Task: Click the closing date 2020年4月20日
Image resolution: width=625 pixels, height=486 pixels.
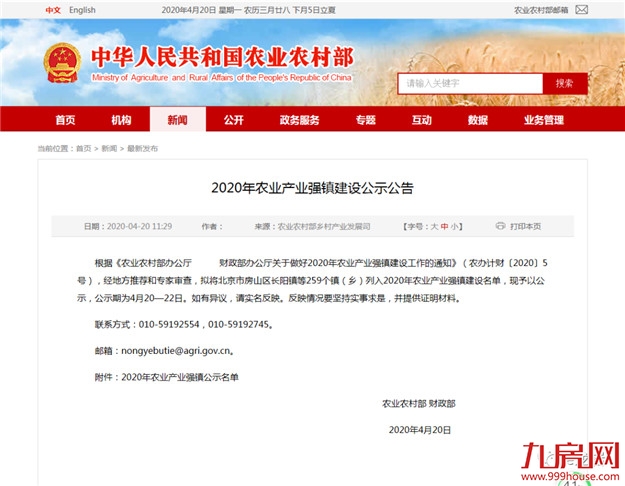Action: pyautogui.click(x=420, y=430)
